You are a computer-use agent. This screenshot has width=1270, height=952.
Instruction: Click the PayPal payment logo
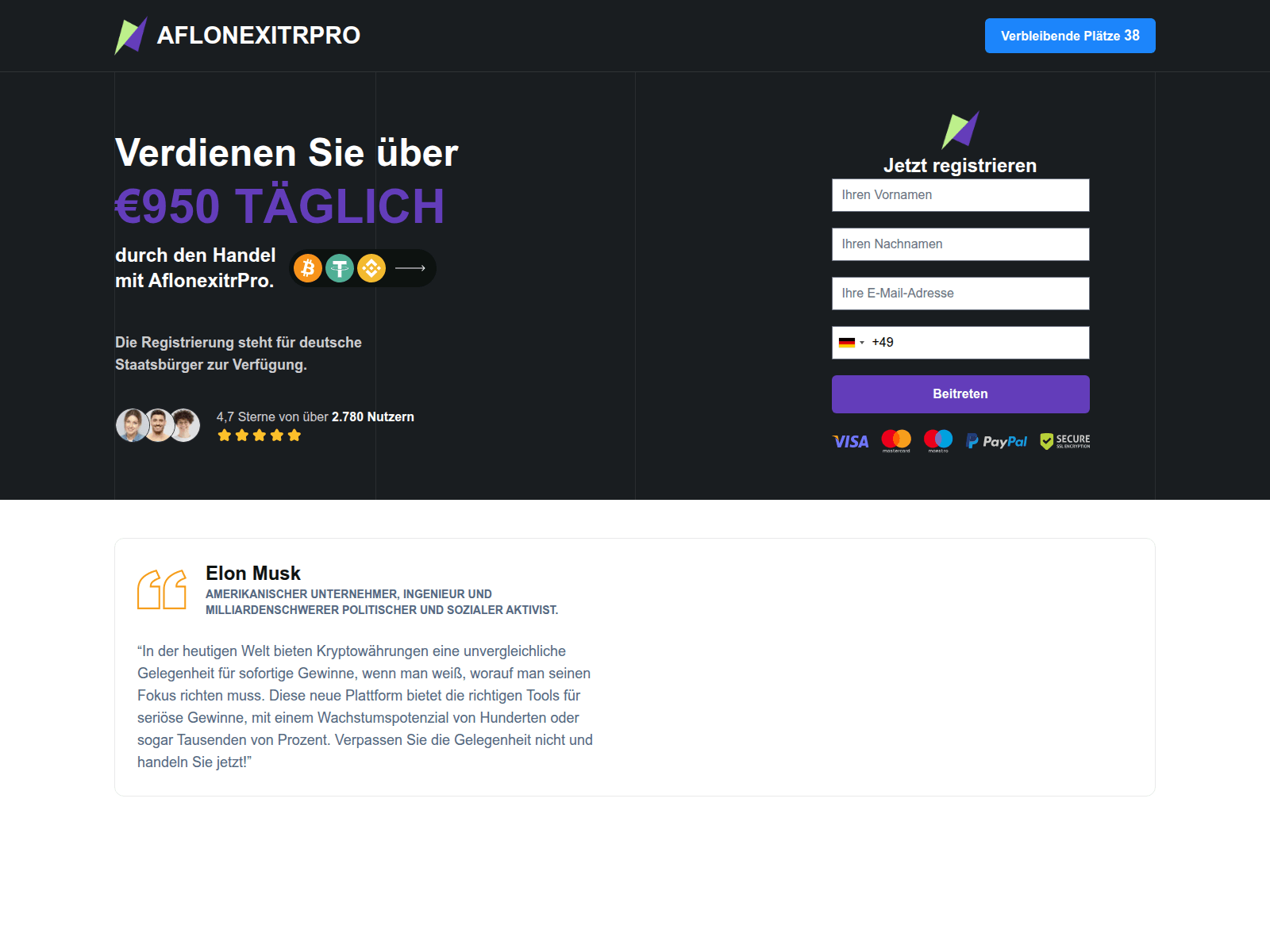pos(996,441)
